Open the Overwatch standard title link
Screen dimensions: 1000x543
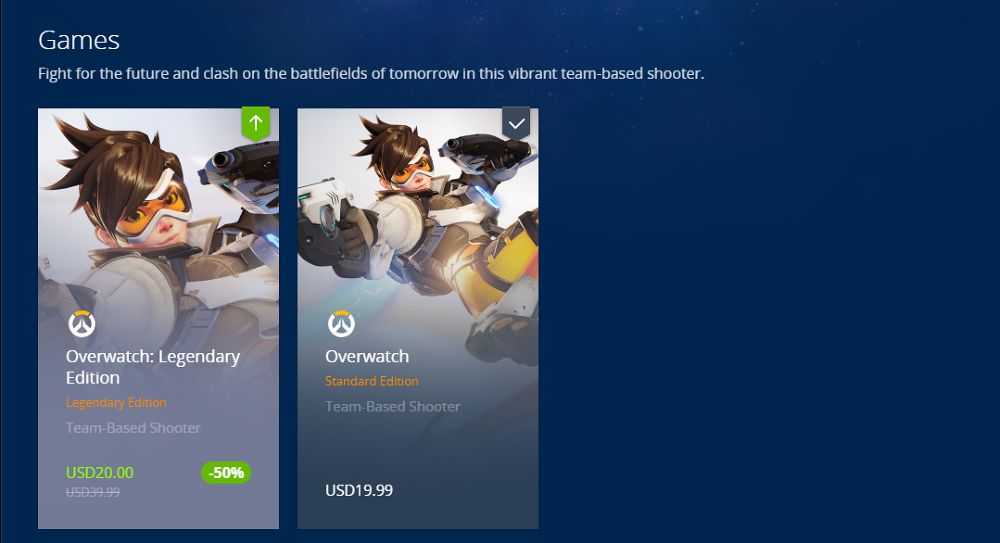[367, 356]
